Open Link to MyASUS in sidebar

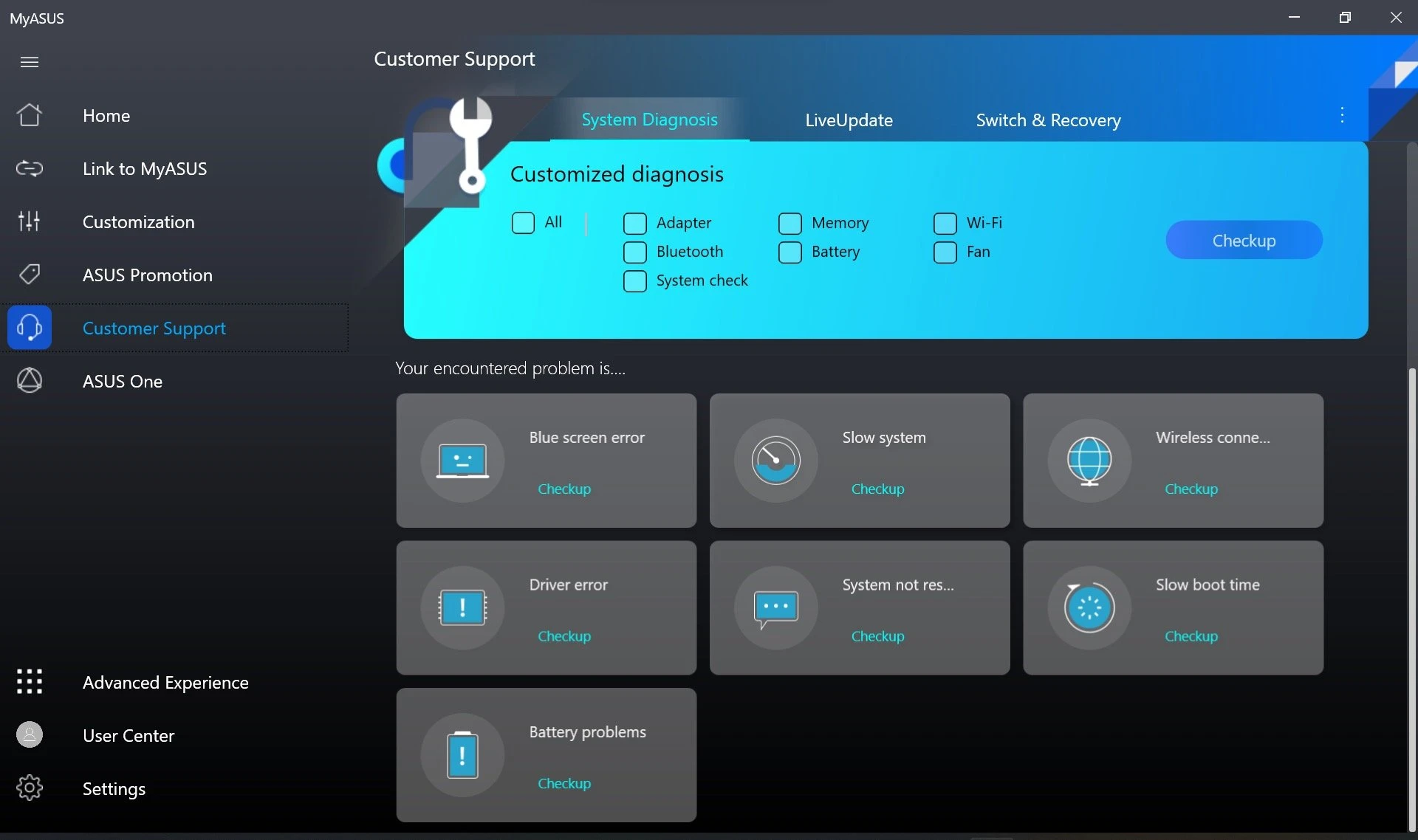pos(174,168)
